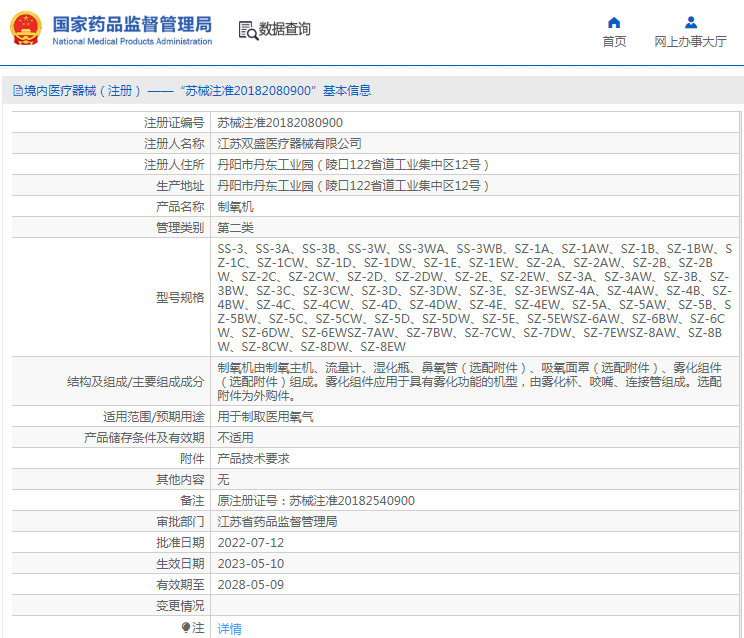This screenshot has width=744, height=638.
Task: Click registrant name 江苏双盛医疗器械有限公司
Action: [290, 144]
